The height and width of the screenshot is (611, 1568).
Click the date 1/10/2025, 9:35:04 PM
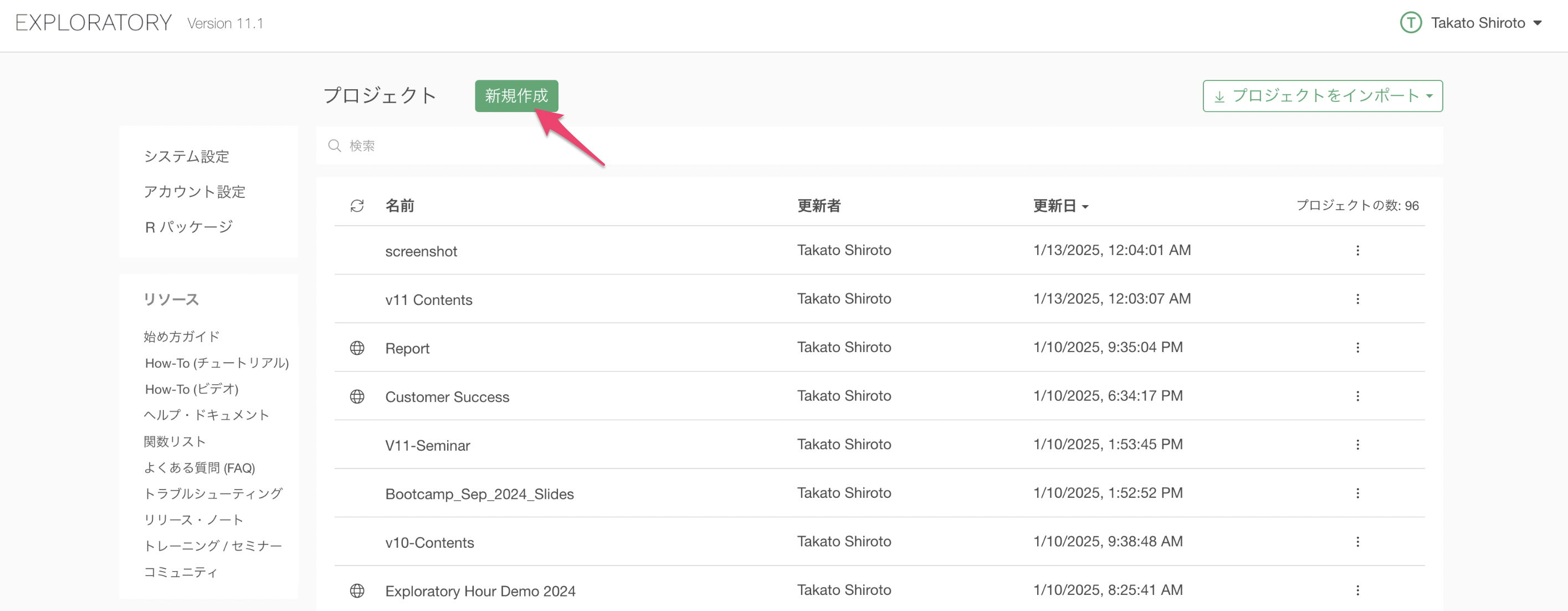(x=1108, y=347)
